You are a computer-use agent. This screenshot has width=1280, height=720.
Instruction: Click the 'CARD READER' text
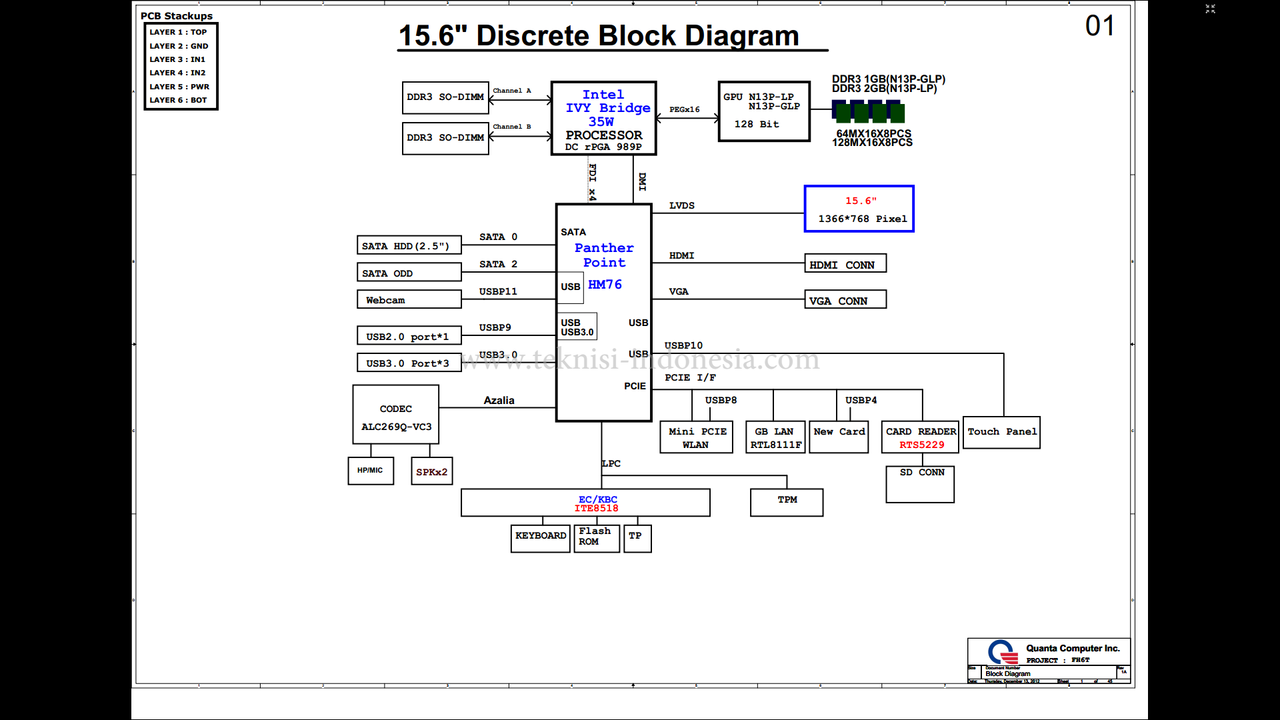(x=921, y=432)
